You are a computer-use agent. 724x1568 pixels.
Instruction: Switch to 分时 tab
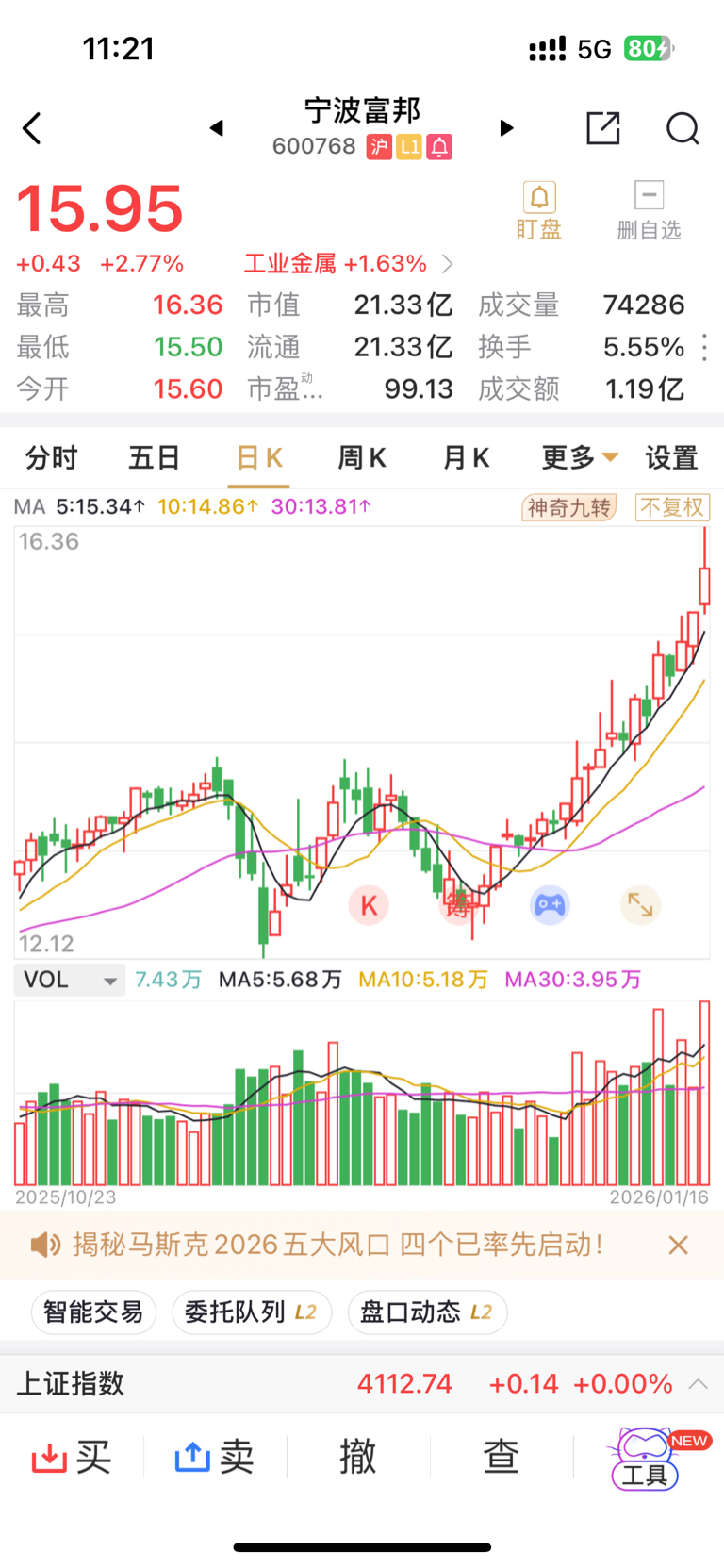point(51,458)
